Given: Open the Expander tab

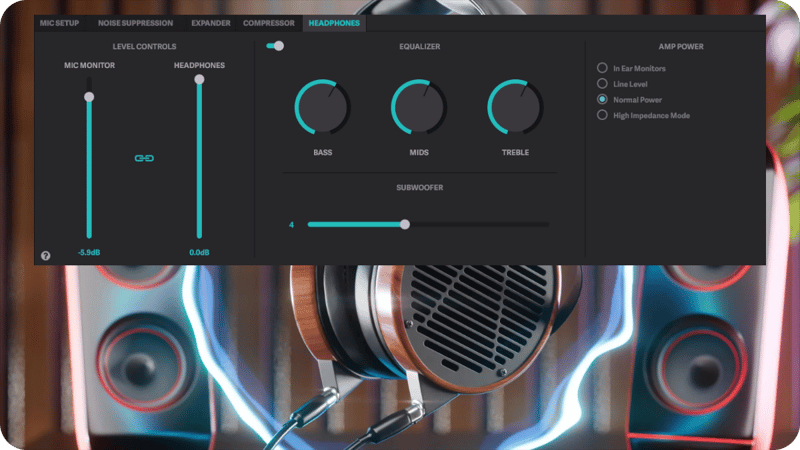Looking at the screenshot, I should click(x=210, y=22).
